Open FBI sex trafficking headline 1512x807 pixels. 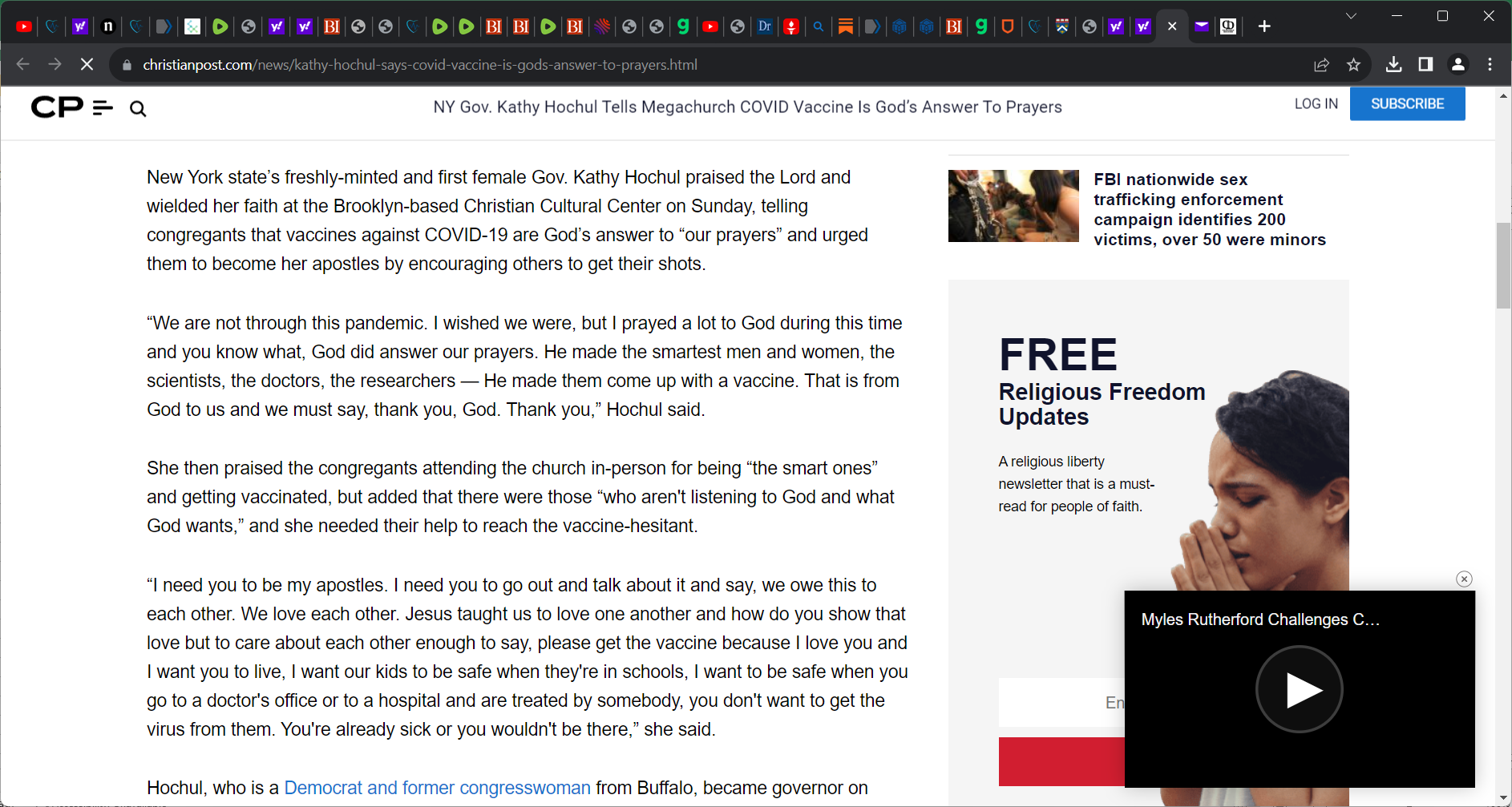coord(1210,209)
